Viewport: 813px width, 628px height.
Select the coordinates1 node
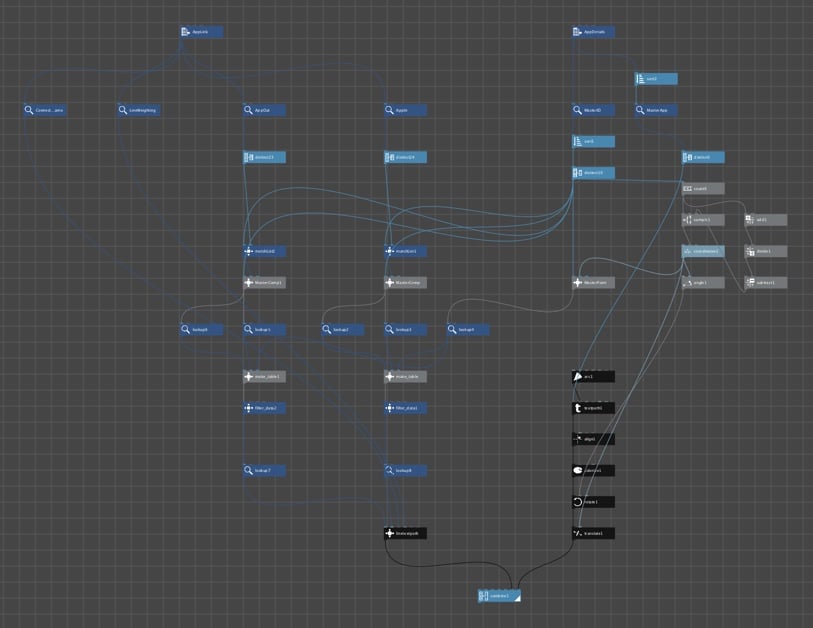coord(704,251)
